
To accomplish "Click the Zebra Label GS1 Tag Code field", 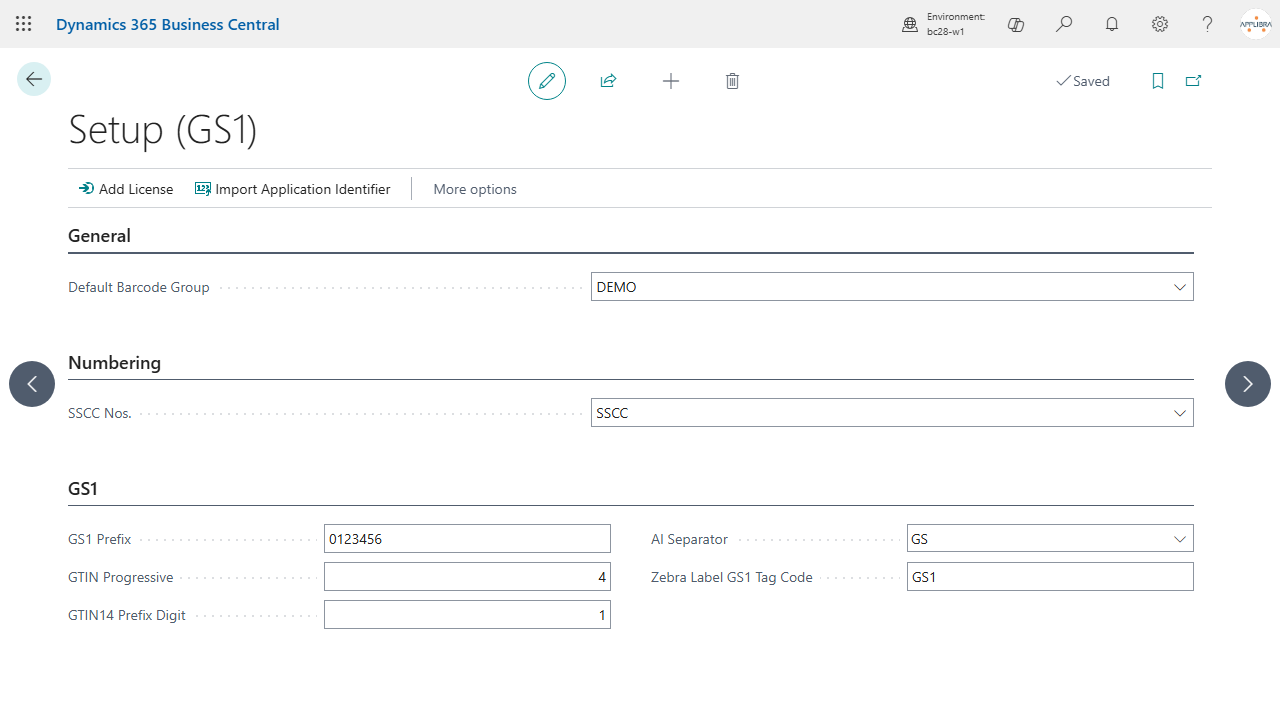I will point(1050,577).
